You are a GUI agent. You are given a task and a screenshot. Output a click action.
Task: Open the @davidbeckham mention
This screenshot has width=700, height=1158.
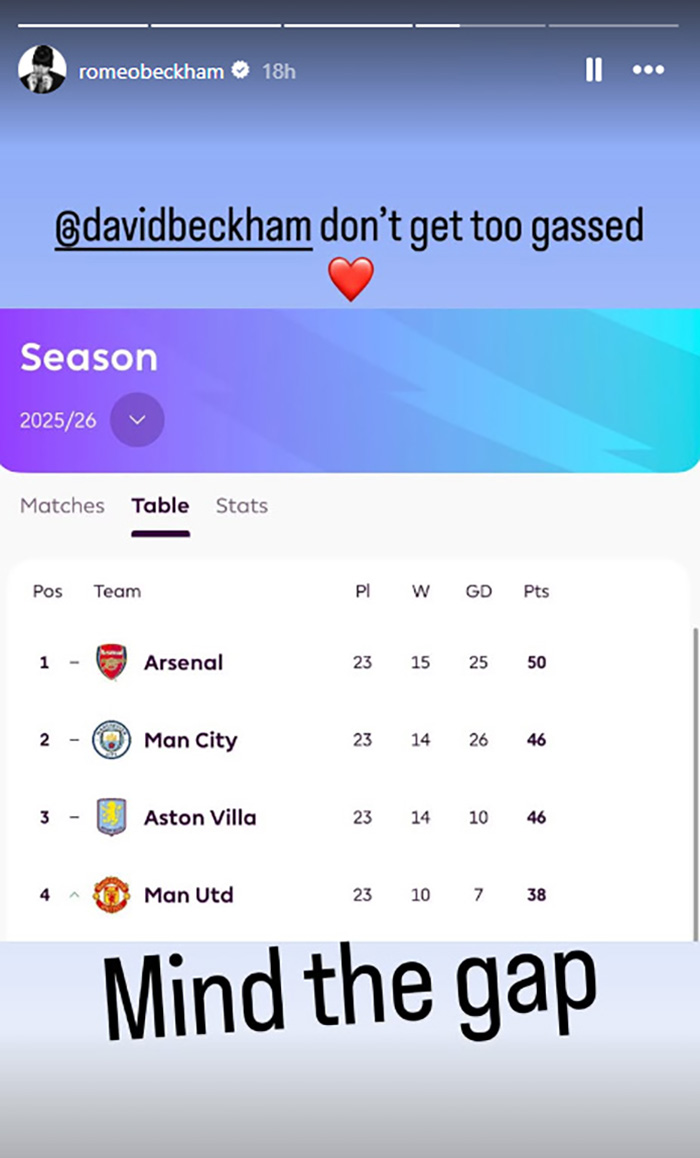182,225
